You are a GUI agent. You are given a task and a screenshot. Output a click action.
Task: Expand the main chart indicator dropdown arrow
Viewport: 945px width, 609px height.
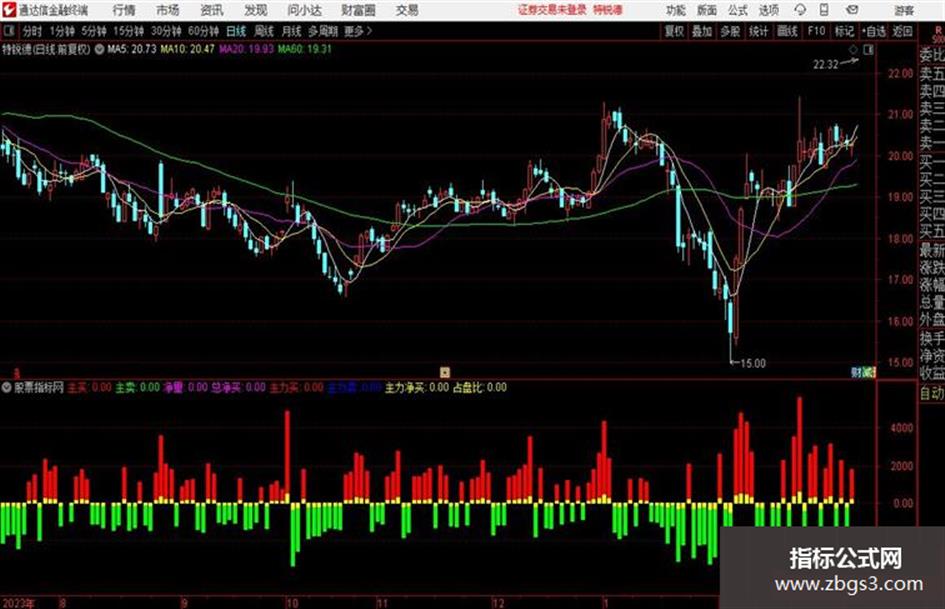(x=99, y=49)
